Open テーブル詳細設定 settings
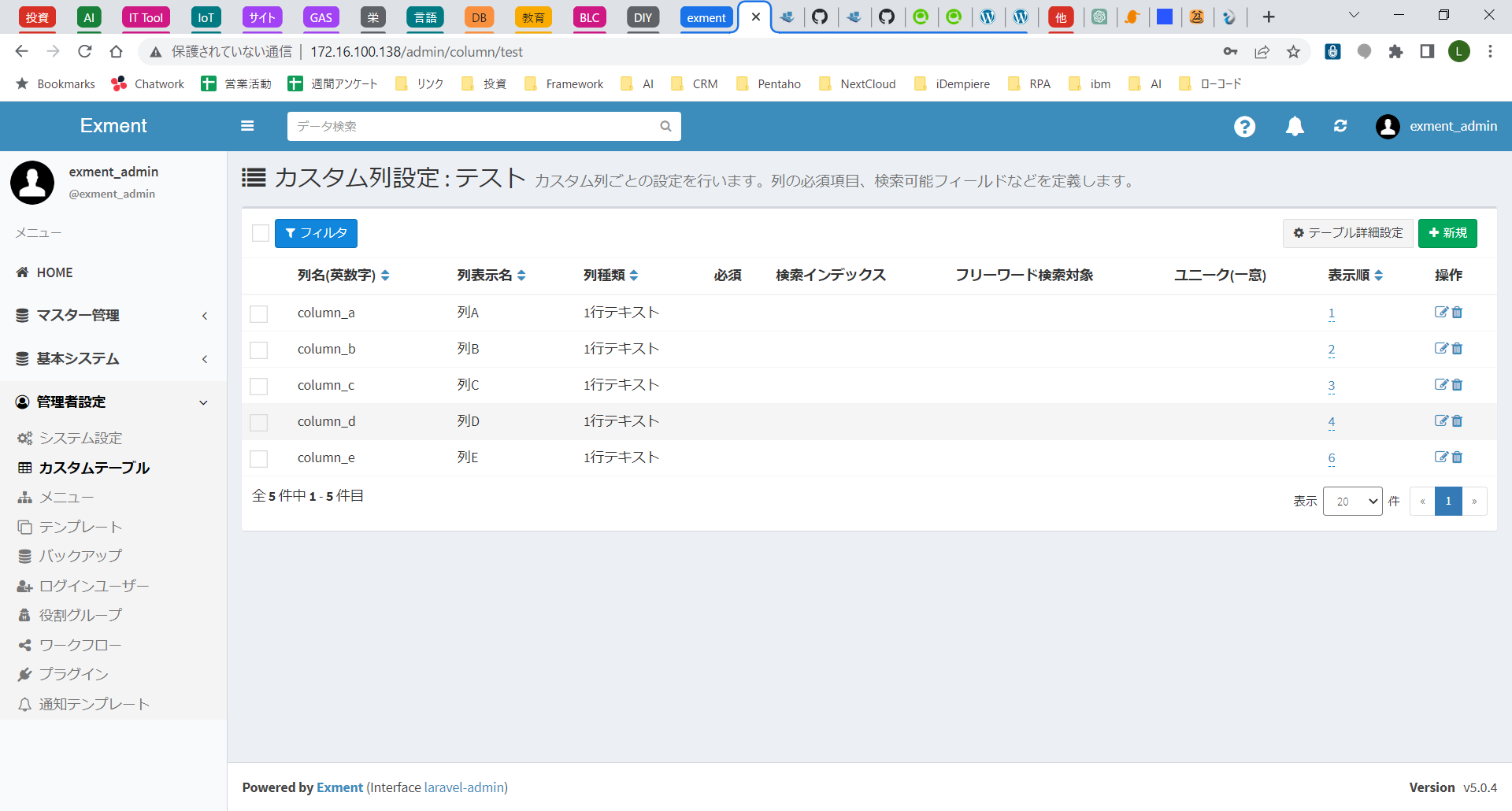 [x=1347, y=233]
